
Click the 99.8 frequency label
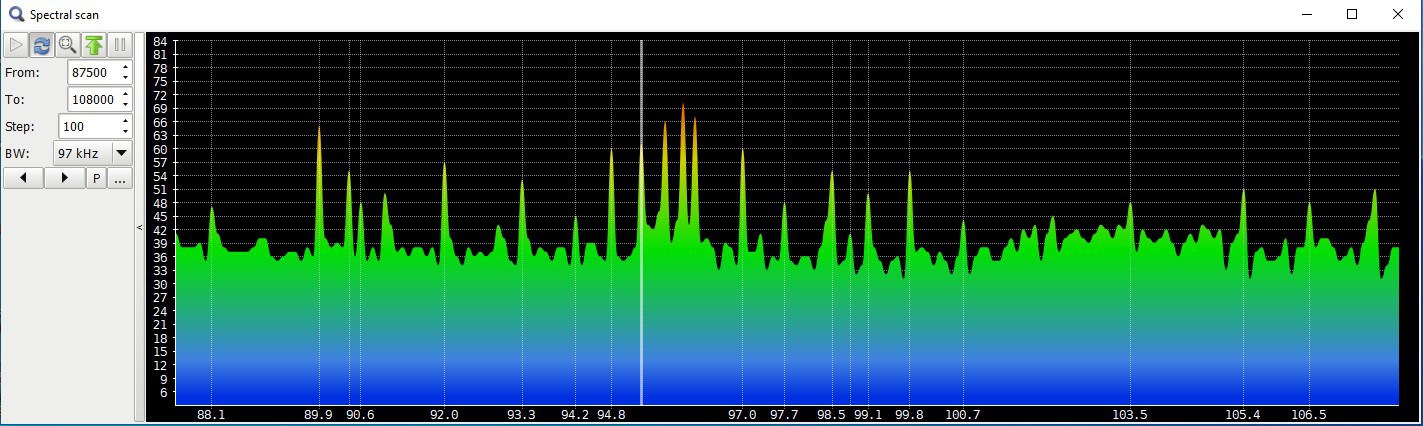(909, 414)
